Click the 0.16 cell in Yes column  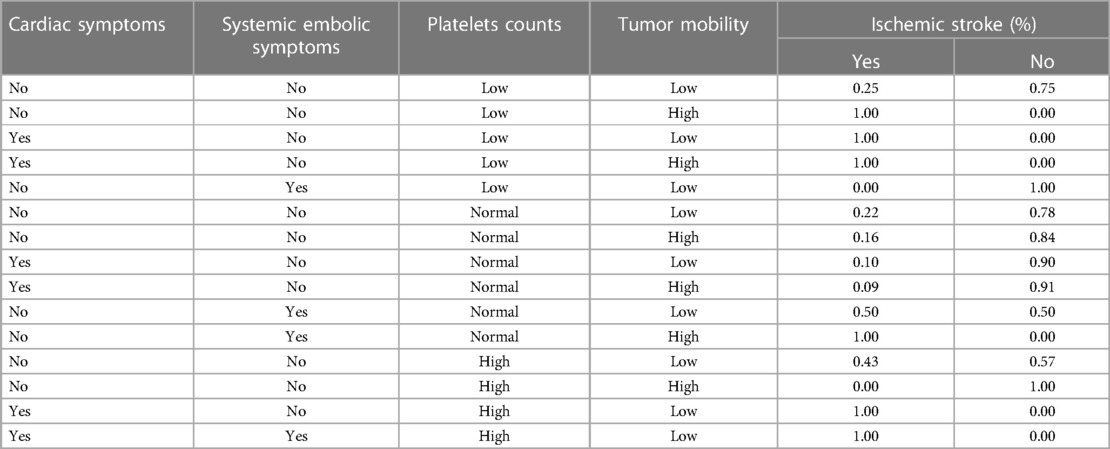(x=866, y=237)
